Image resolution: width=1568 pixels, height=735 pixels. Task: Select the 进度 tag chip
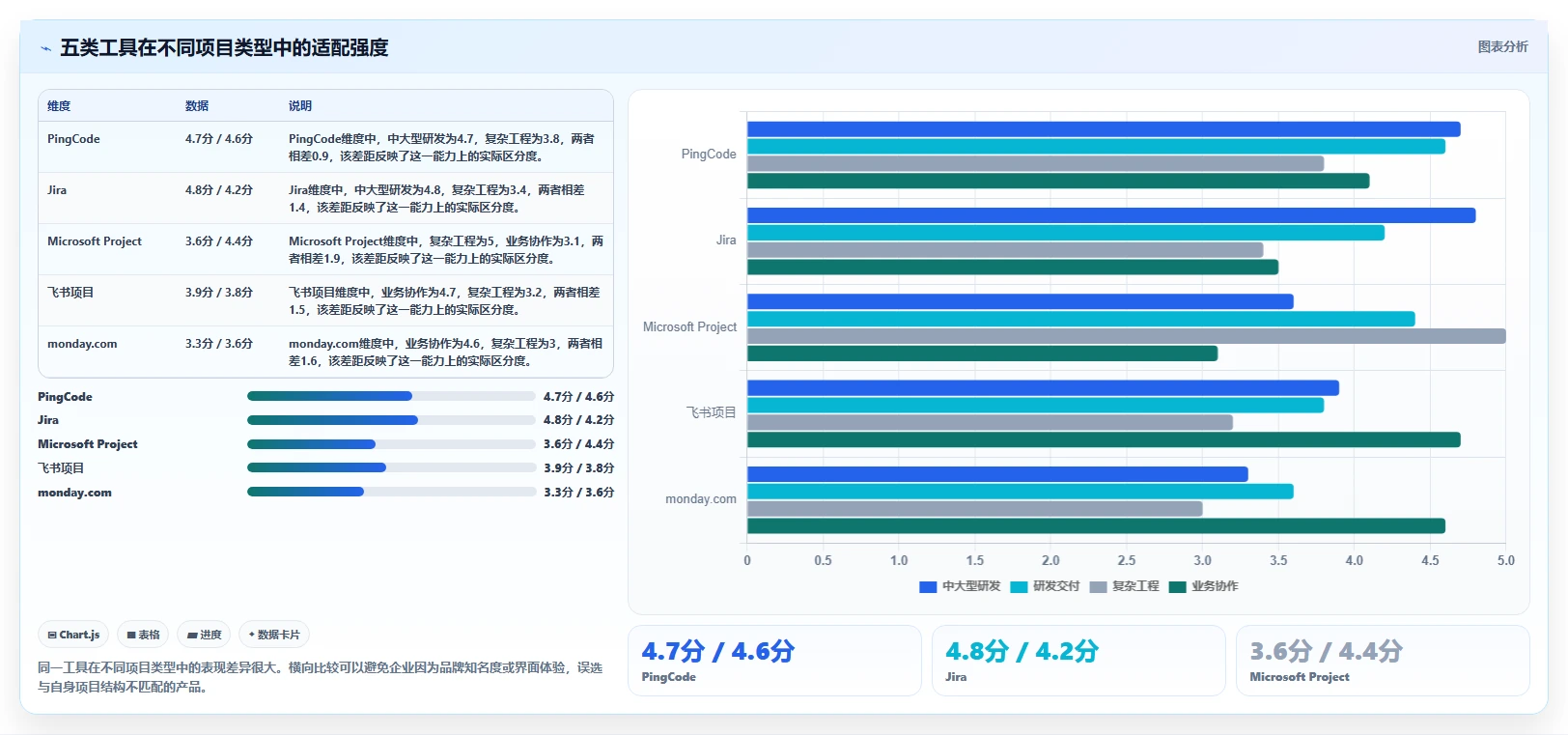[x=204, y=635]
